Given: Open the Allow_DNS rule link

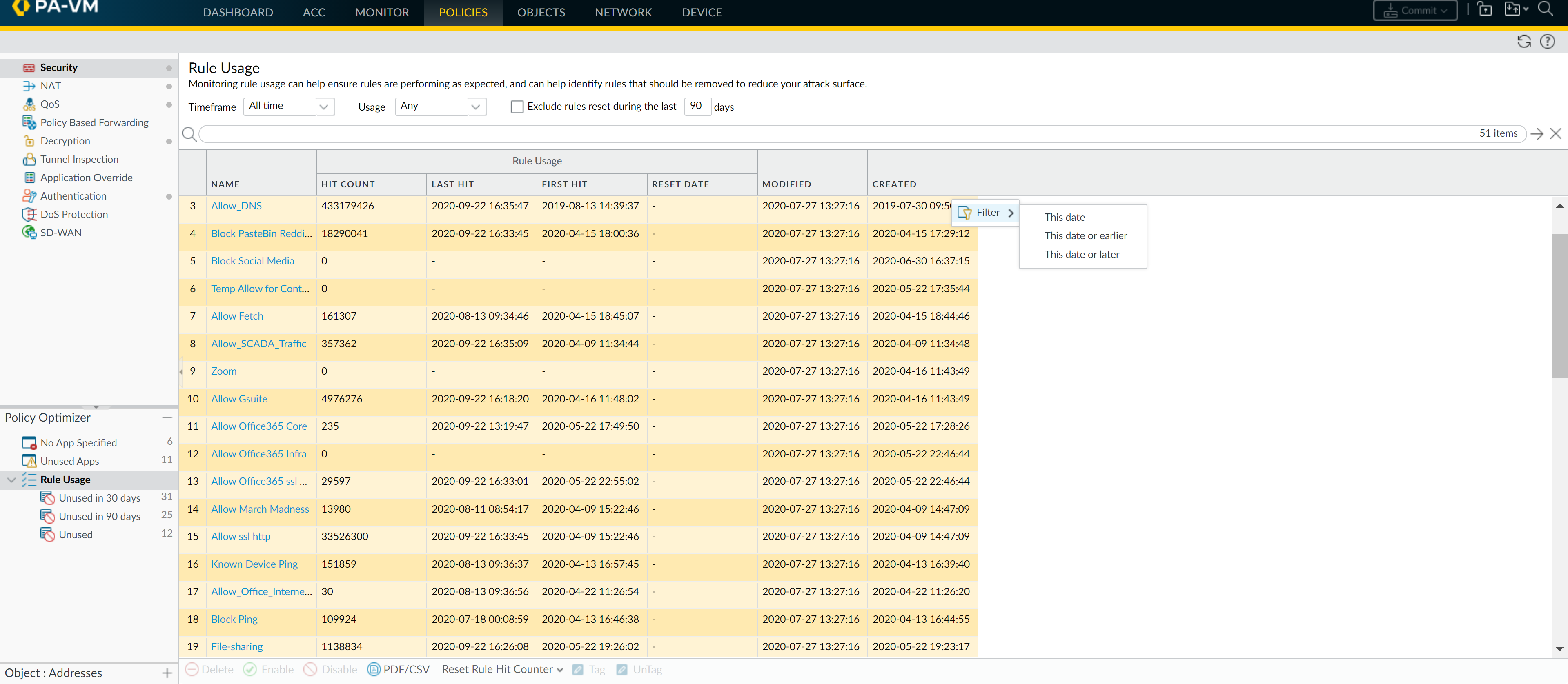Looking at the screenshot, I should (236, 206).
